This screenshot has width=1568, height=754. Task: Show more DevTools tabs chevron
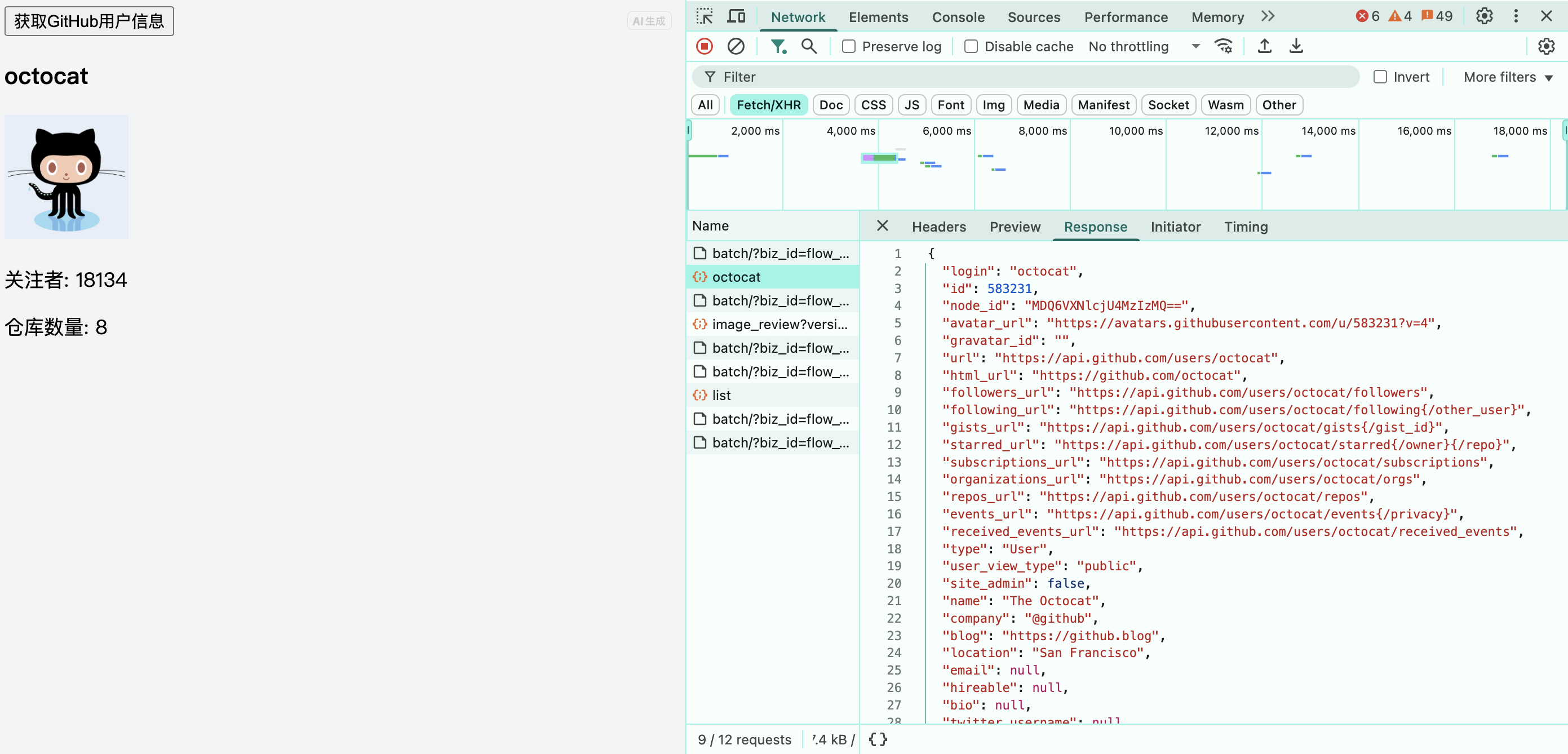point(1268,16)
